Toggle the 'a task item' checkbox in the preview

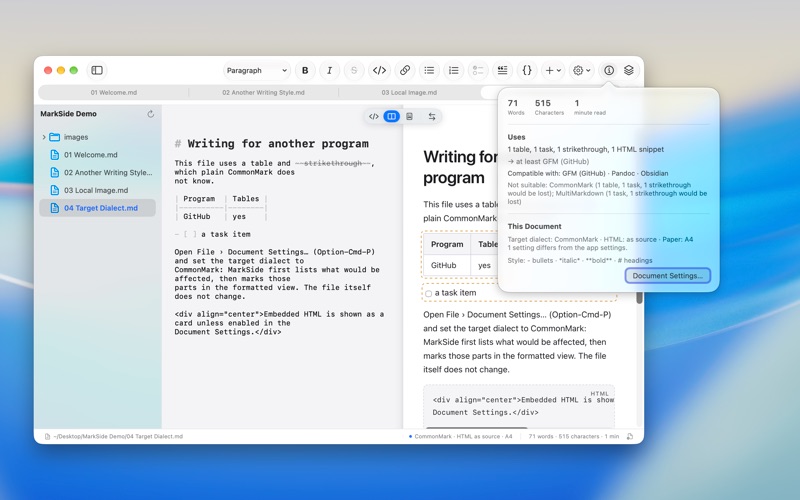pyautogui.click(x=429, y=293)
